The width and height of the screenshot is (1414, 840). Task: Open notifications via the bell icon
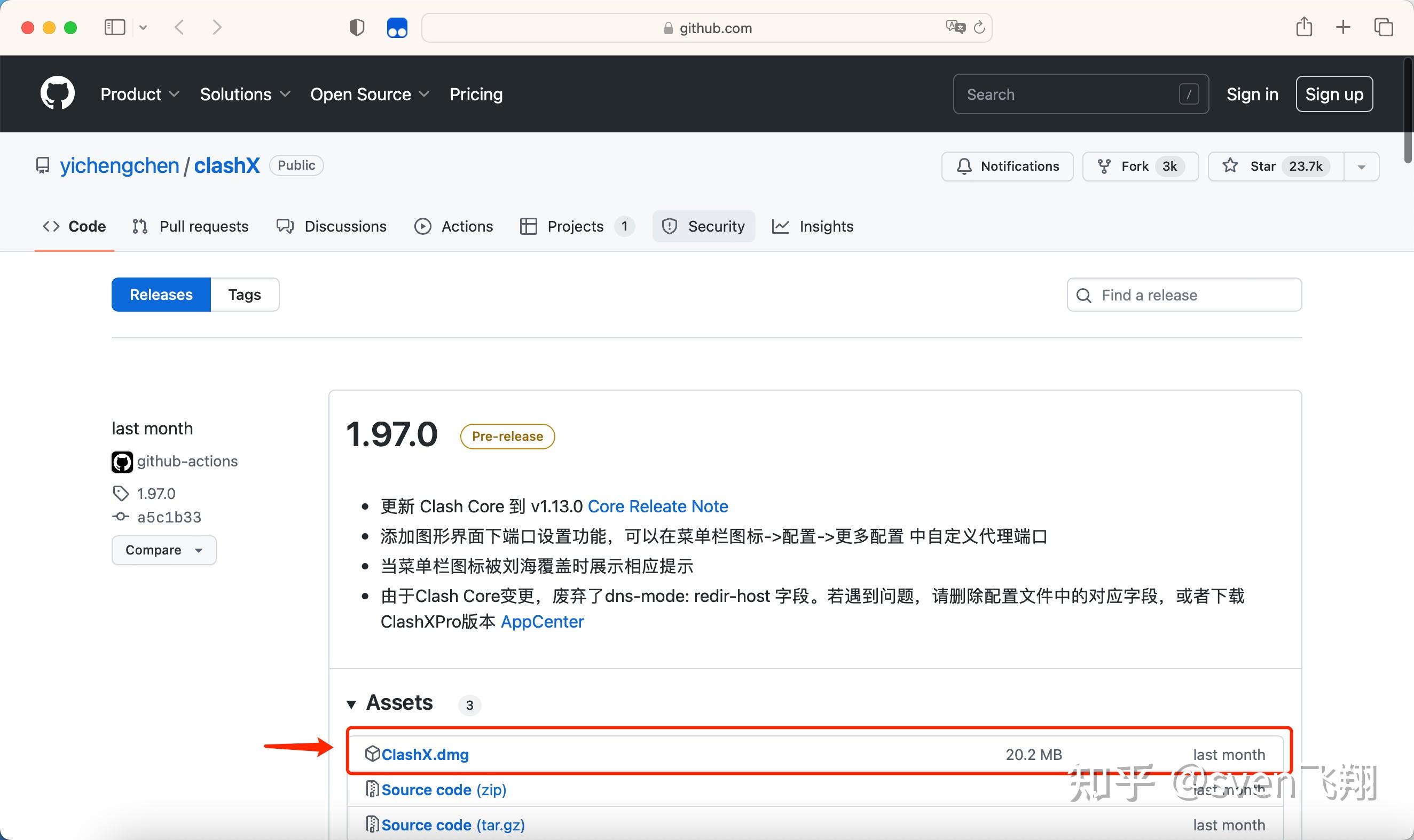(x=964, y=166)
